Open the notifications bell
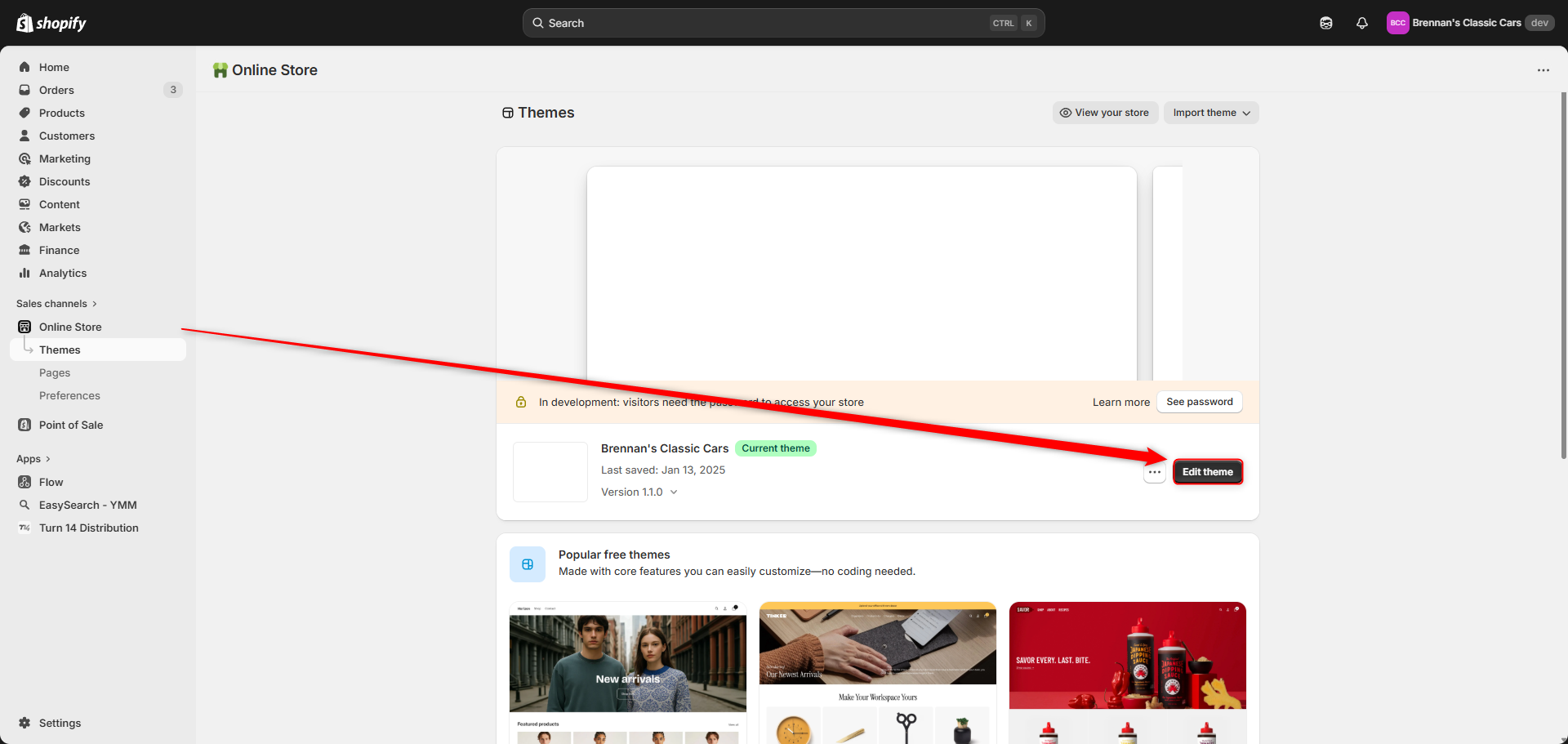 [1362, 23]
